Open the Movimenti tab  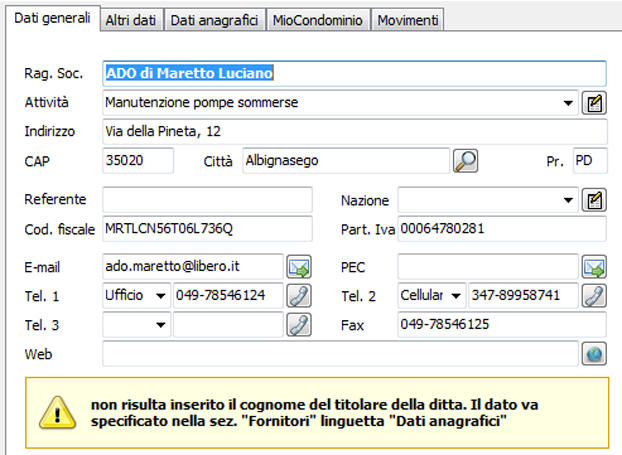coord(407,20)
